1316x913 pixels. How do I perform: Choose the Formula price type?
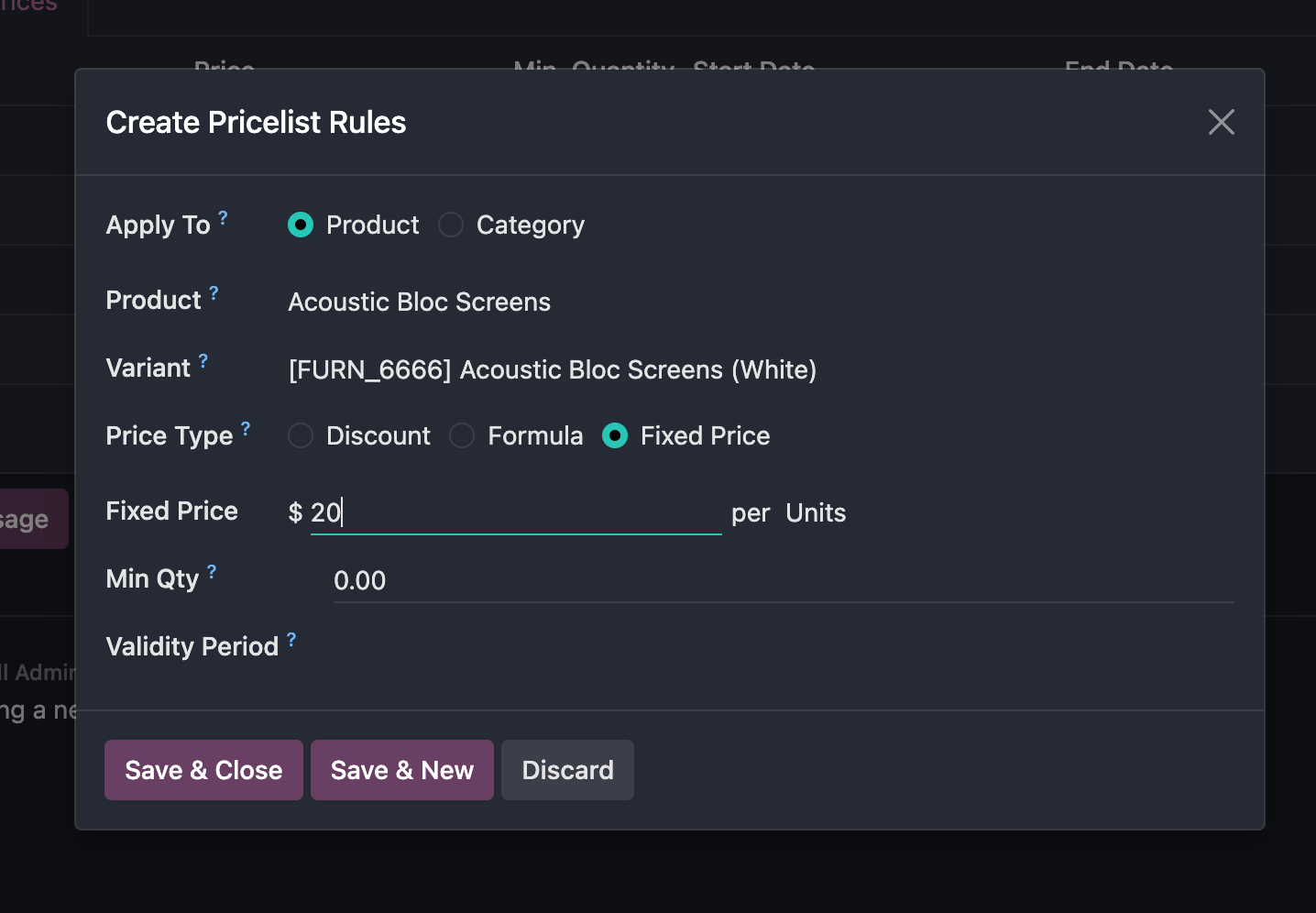coord(462,435)
